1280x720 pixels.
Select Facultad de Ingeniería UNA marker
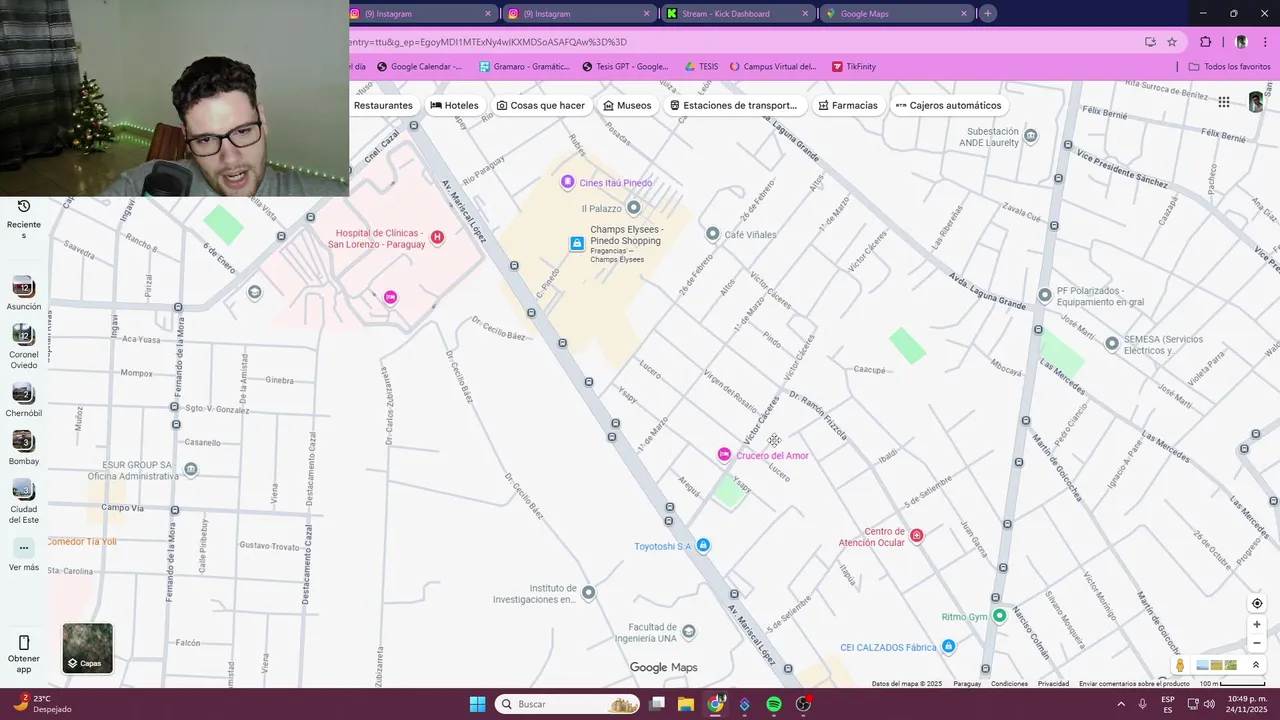[688, 631]
